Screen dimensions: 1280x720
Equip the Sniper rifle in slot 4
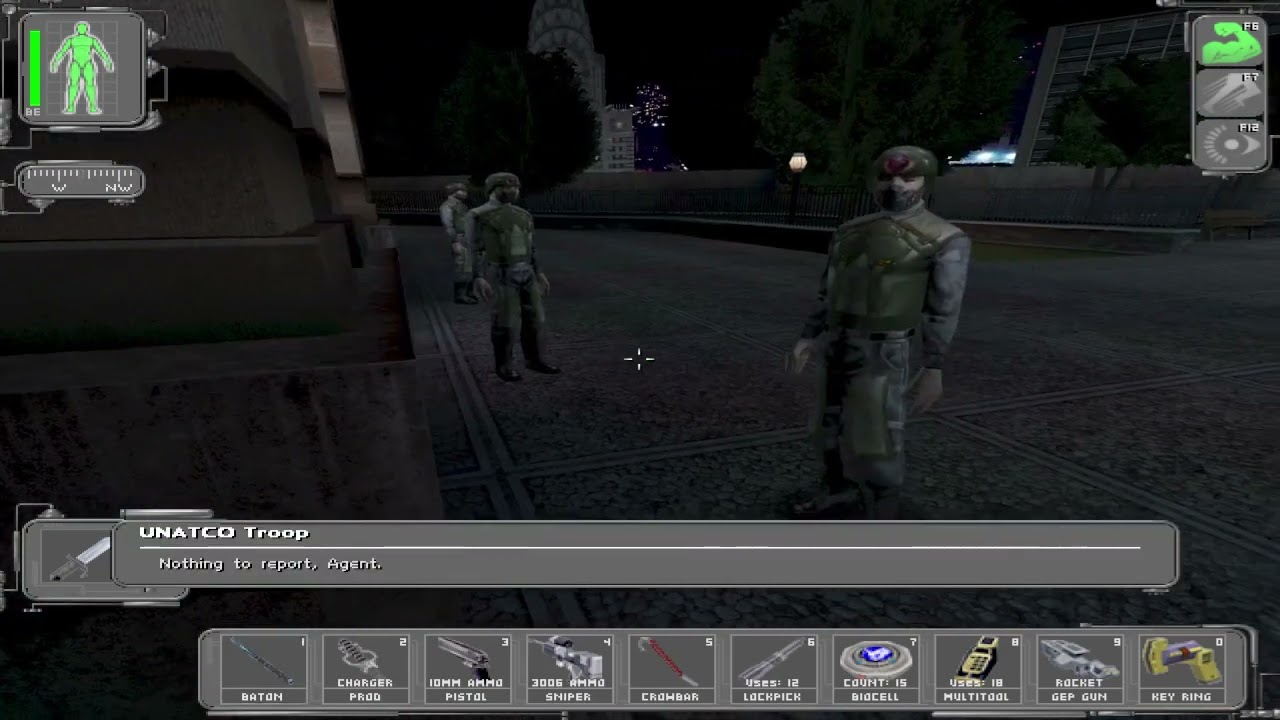click(568, 668)
